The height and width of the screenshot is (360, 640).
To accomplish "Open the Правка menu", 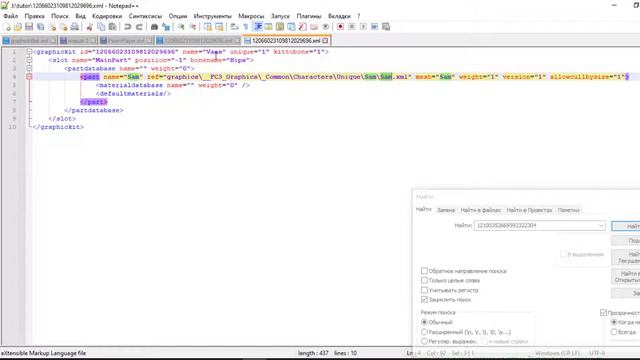I will [34, 16].
